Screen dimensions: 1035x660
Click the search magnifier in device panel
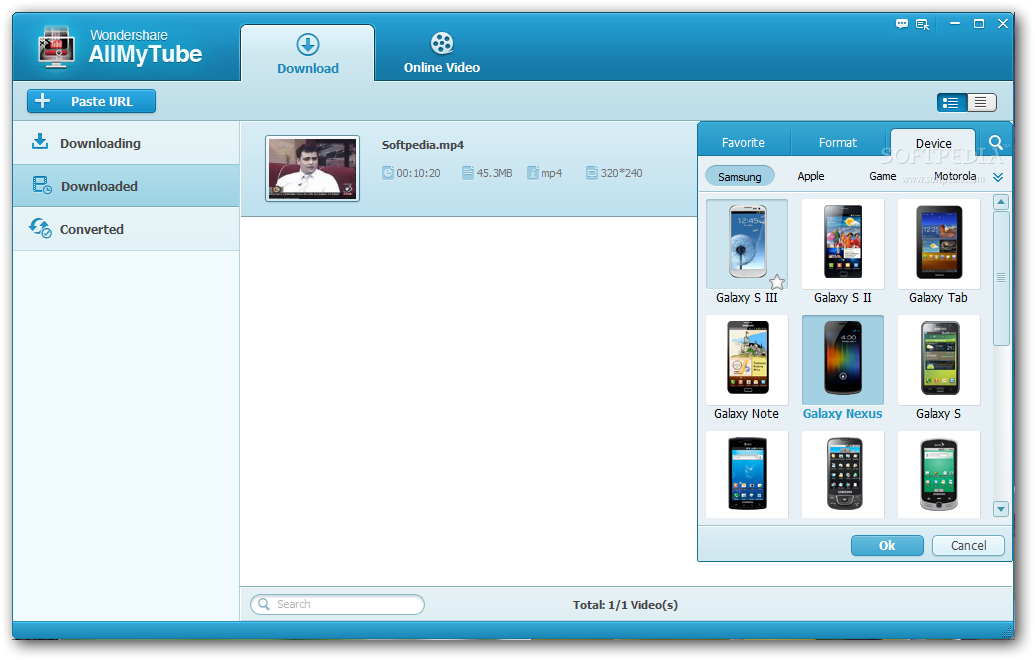995,142
